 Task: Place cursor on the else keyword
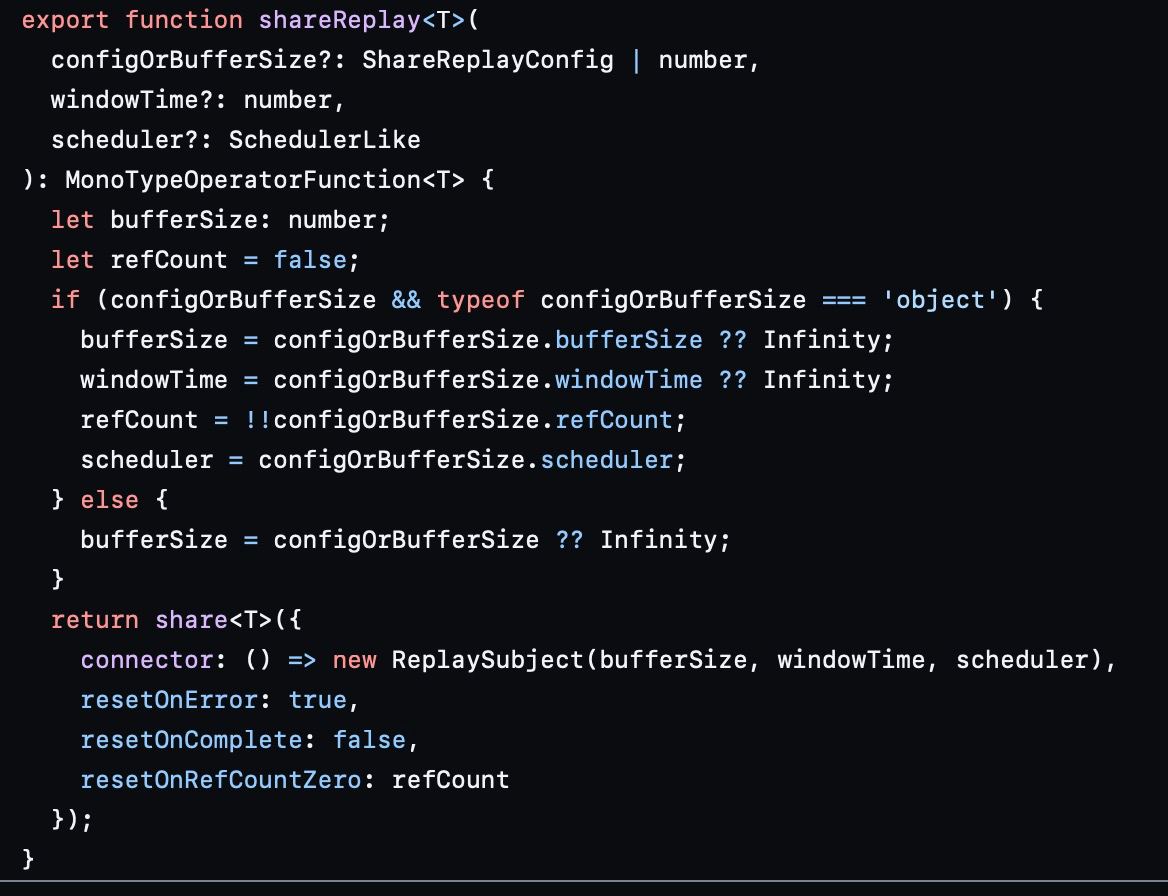pyautogui.click(x=110, y=500)
